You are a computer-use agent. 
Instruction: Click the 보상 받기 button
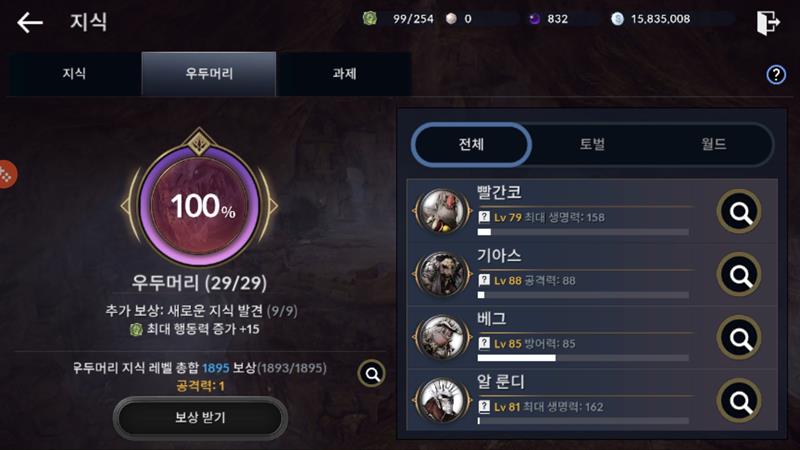tap(200, 418)
